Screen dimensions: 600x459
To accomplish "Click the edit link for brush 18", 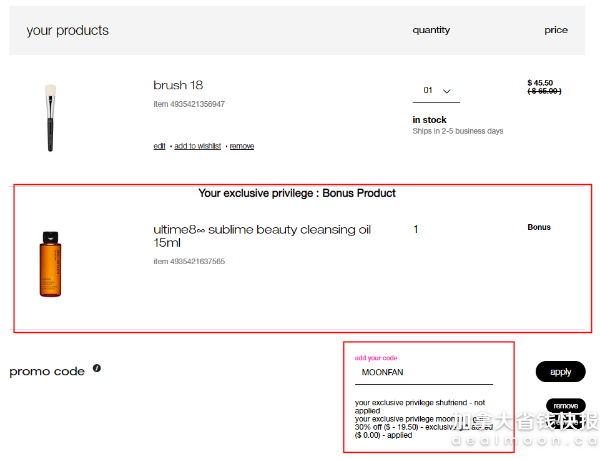I will click(159, 146).
